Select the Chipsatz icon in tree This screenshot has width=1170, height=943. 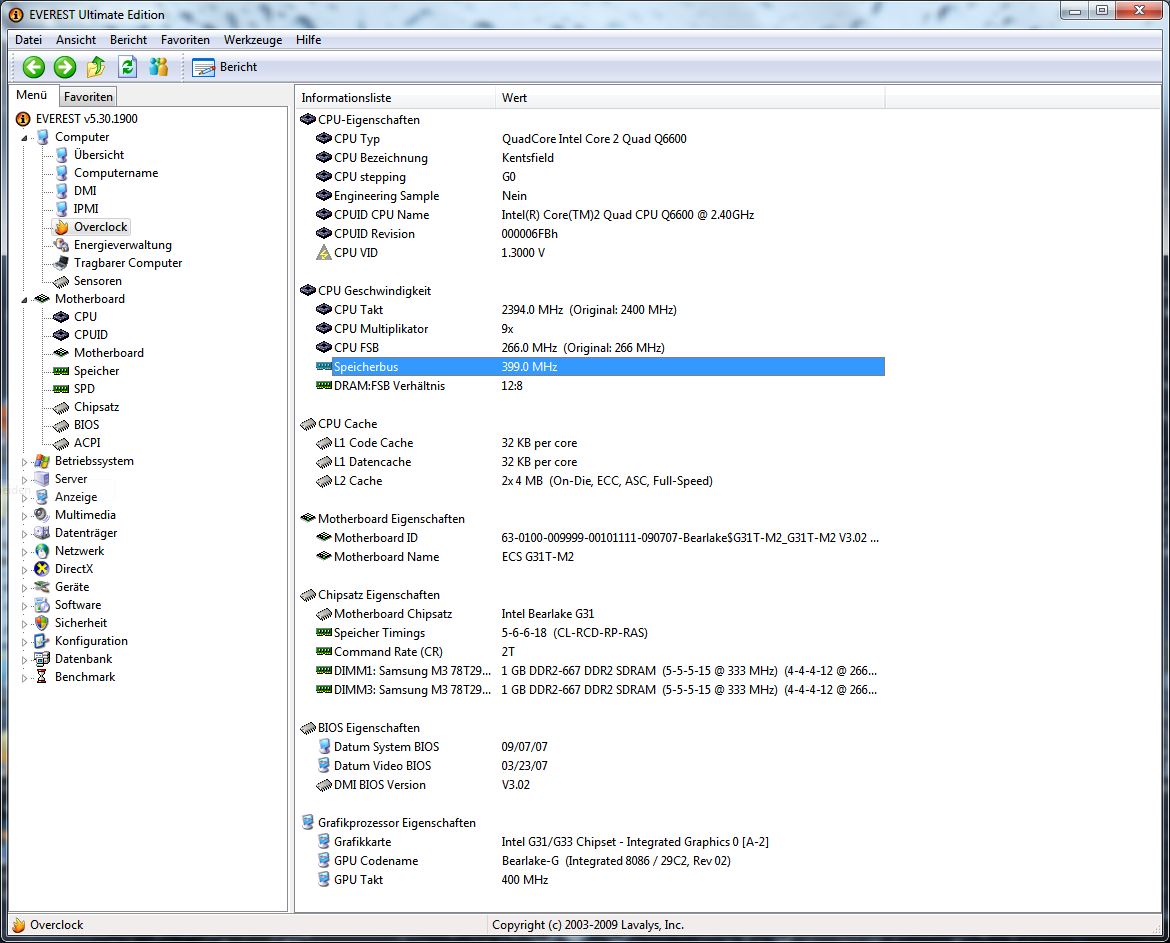62,407
